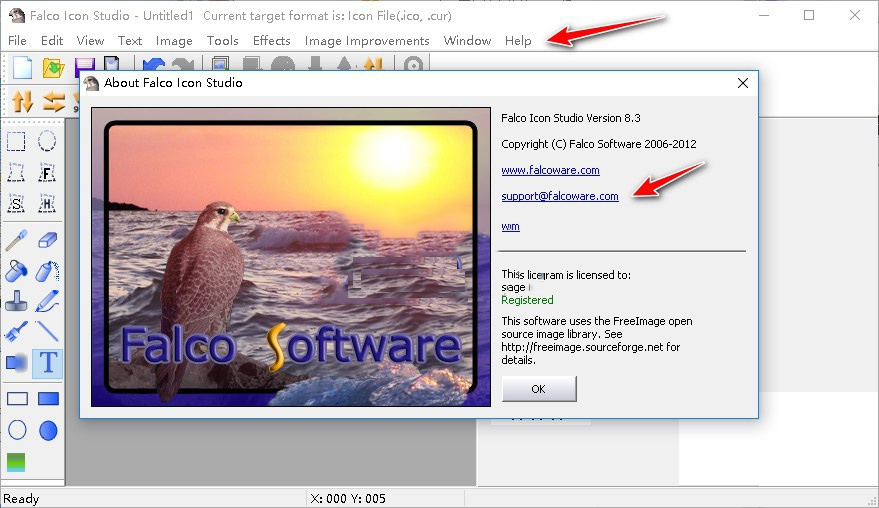
Task: Pick the selection tool marked S
Action: pyautogui.click(x=16, y=204)
